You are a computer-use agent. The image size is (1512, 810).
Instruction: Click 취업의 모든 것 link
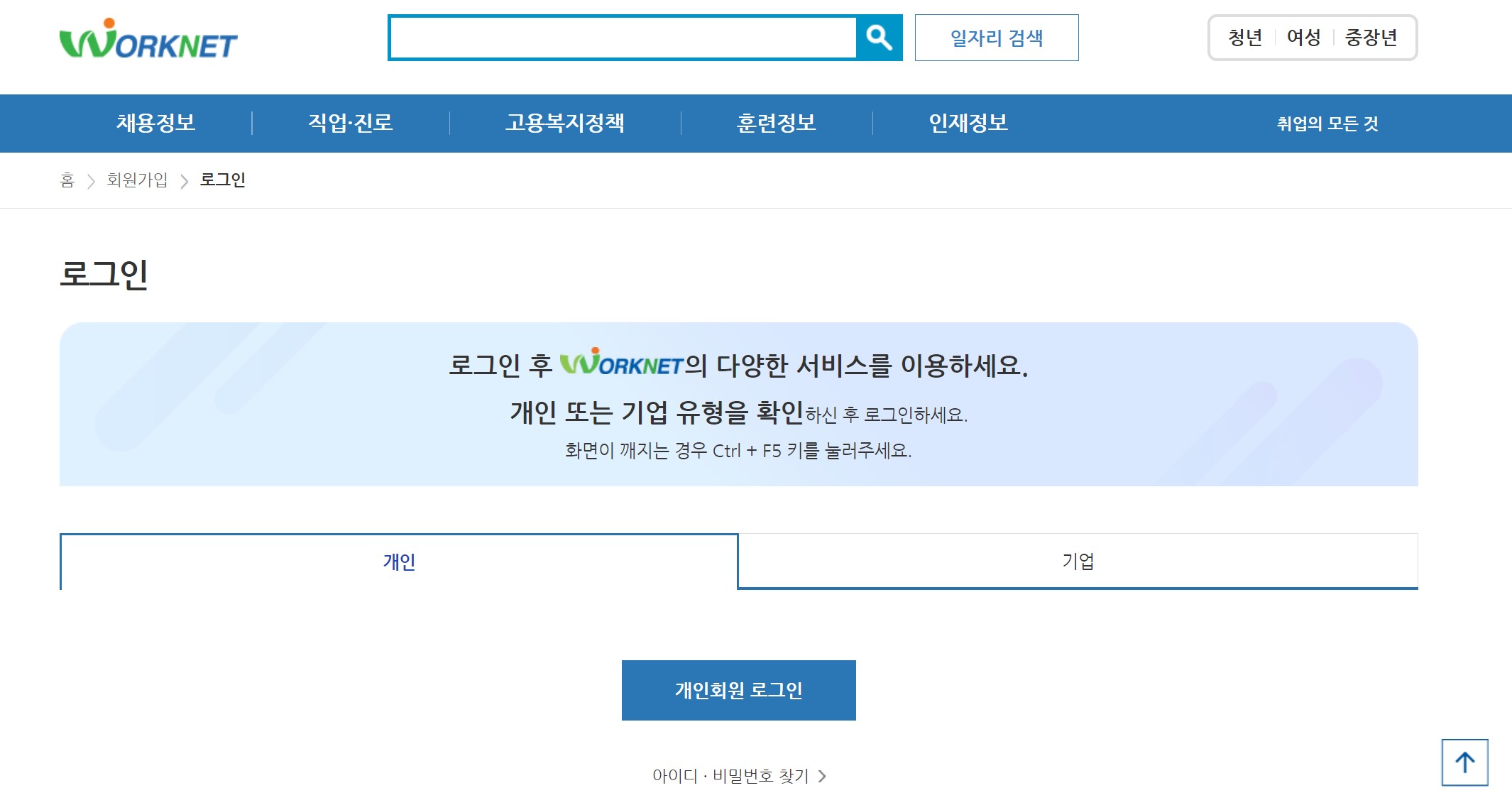pos(1327,124)
